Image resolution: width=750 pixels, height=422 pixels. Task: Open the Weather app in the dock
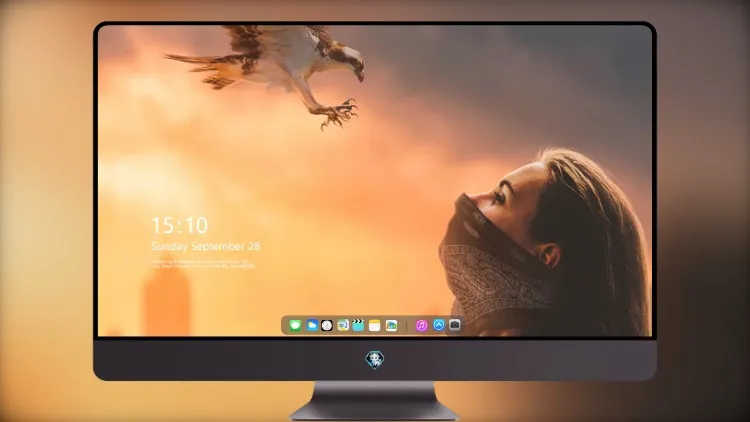[x=312, y=325]
